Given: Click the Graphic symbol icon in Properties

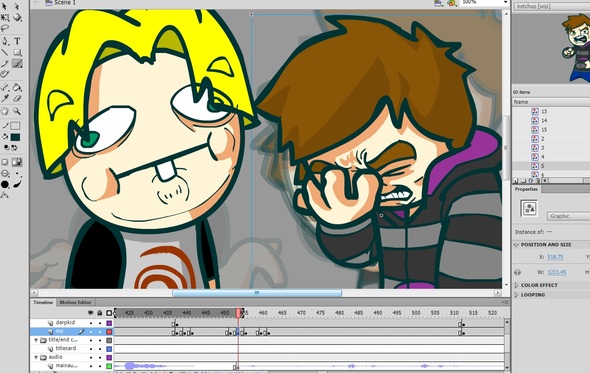Looking at the screenshot, I should tap(529, 208).
